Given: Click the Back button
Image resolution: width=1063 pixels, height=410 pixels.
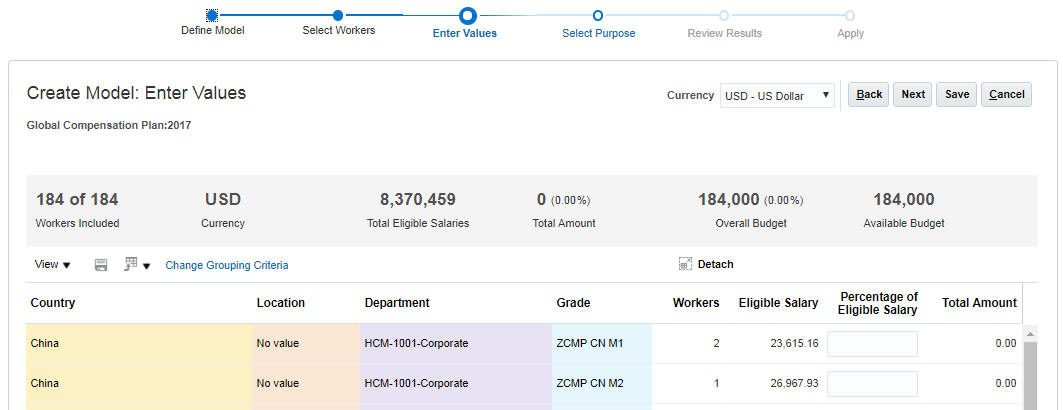Looking at the screenshot, I should click(869, 94).
